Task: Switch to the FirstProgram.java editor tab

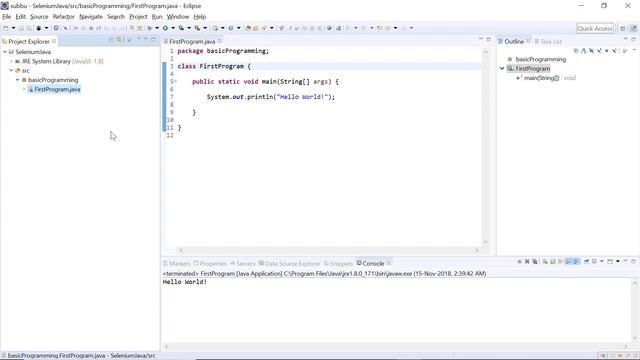Action: [192, 42]
